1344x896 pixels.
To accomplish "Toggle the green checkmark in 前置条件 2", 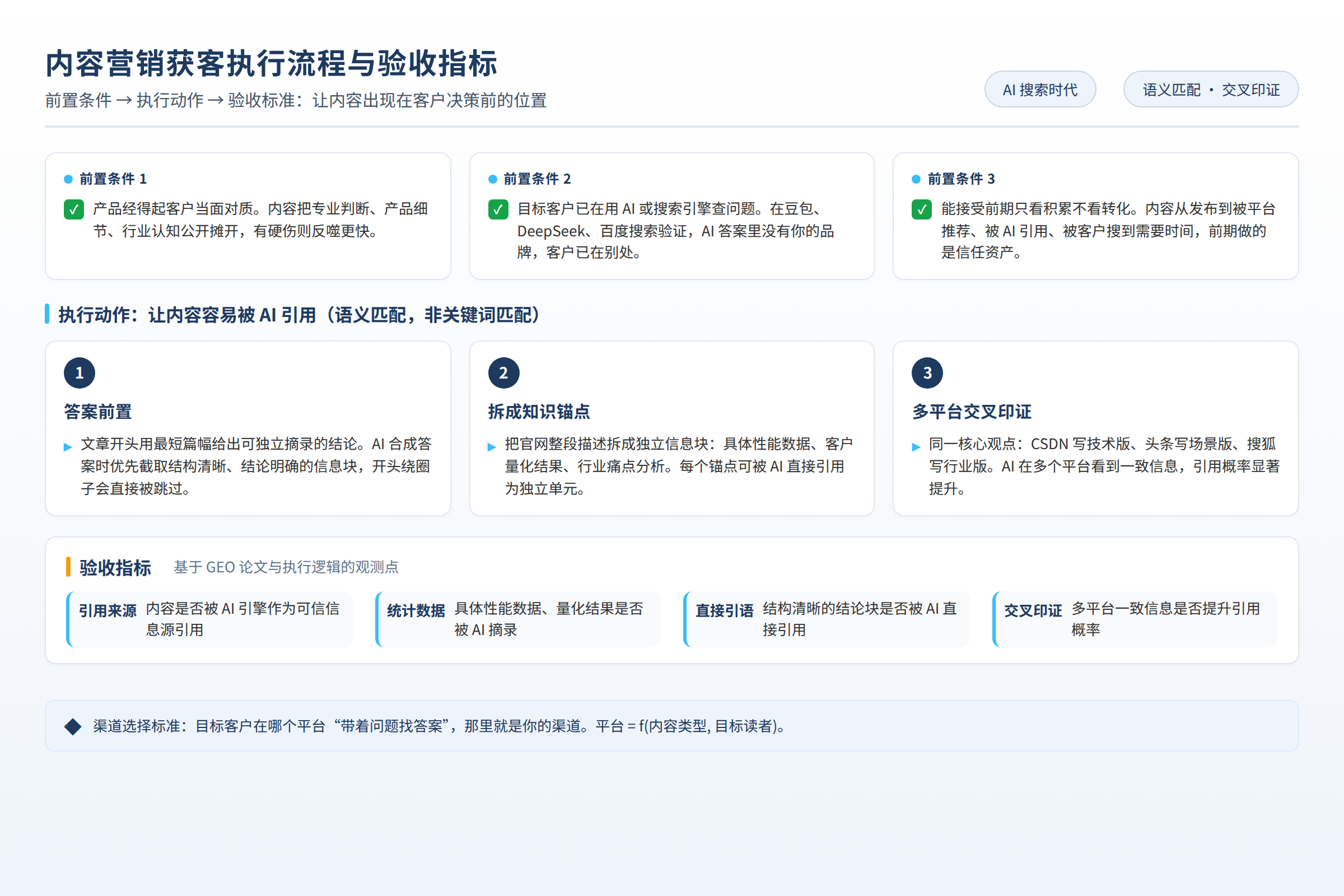I will pyautogui.click(x=498, y=209).
